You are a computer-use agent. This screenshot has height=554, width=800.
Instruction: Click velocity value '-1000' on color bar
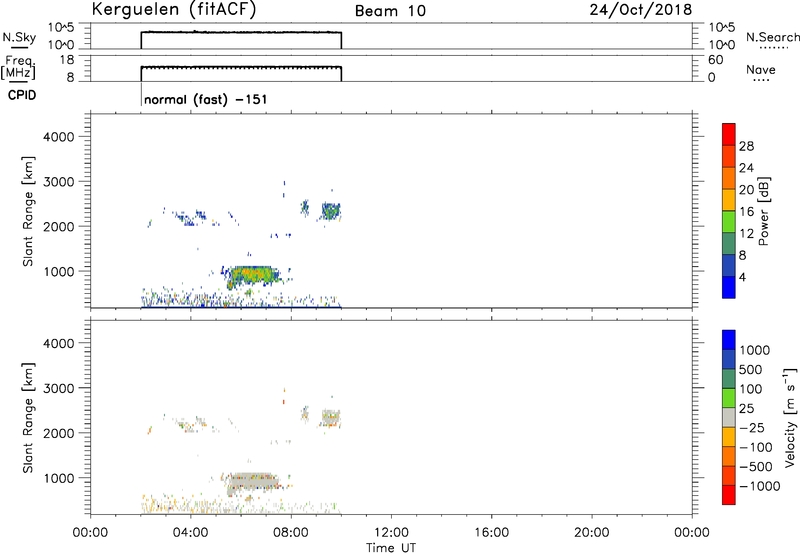pos(759,486)
